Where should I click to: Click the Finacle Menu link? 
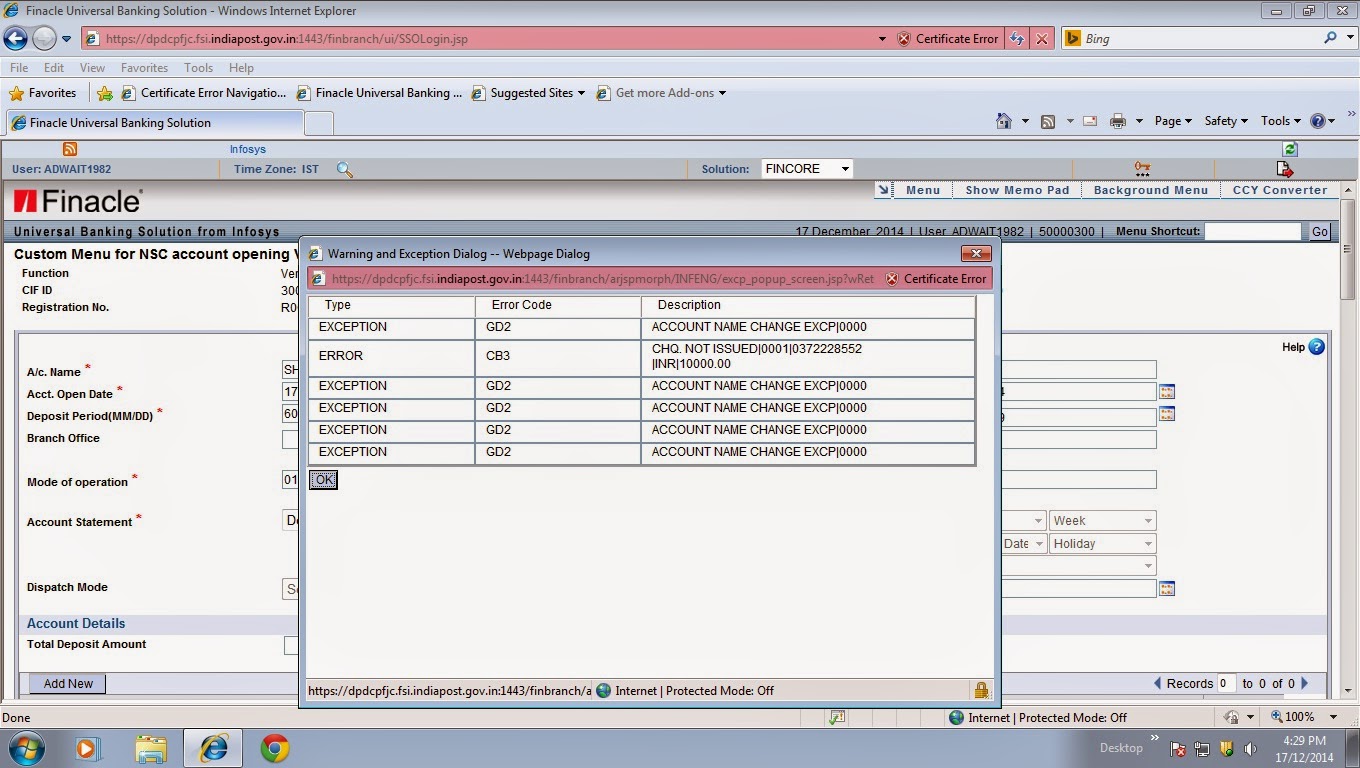coord(923,190)
